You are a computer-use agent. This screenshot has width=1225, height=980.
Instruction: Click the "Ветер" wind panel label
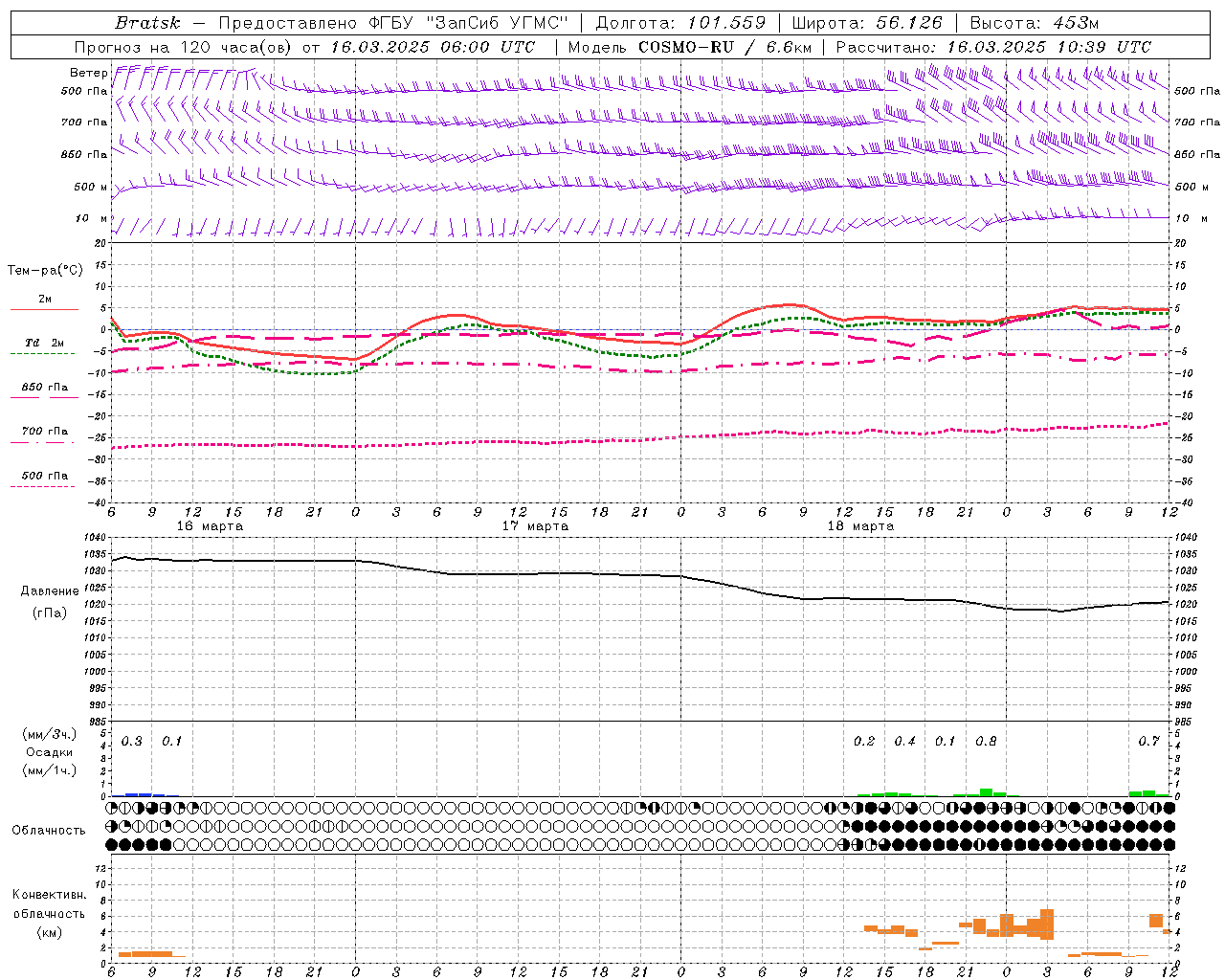89,73
